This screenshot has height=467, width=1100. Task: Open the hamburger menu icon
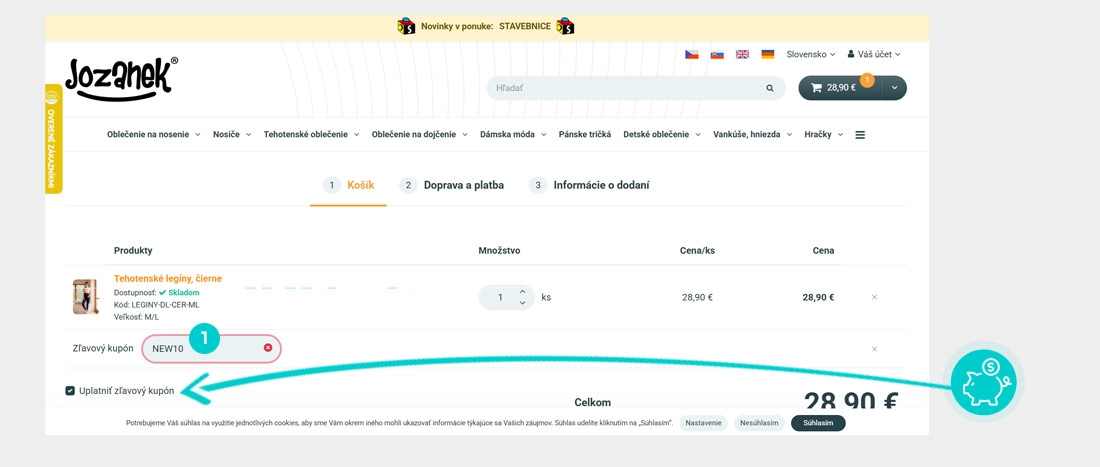[860, 135]
